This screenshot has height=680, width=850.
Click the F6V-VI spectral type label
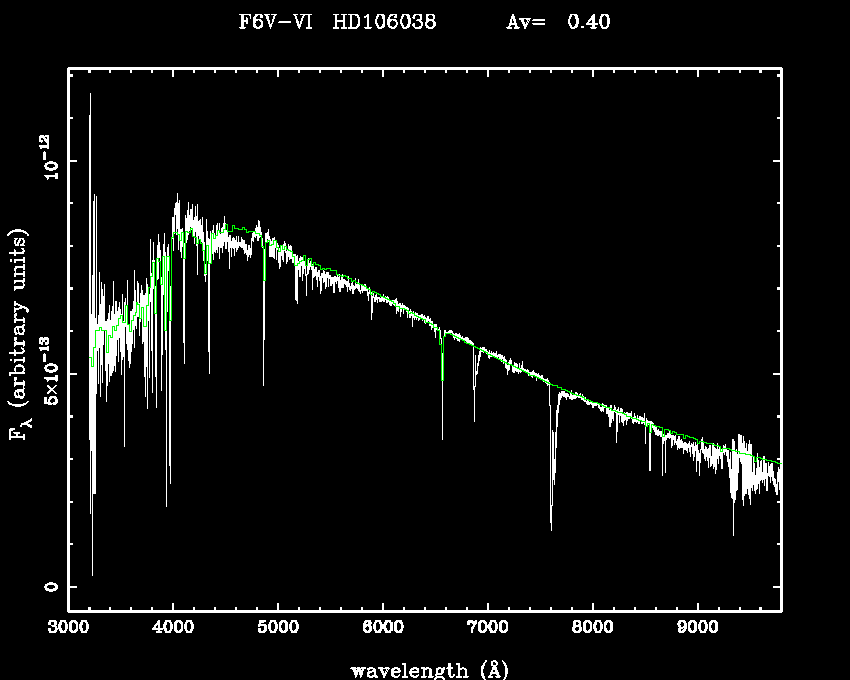coord(282,22)
